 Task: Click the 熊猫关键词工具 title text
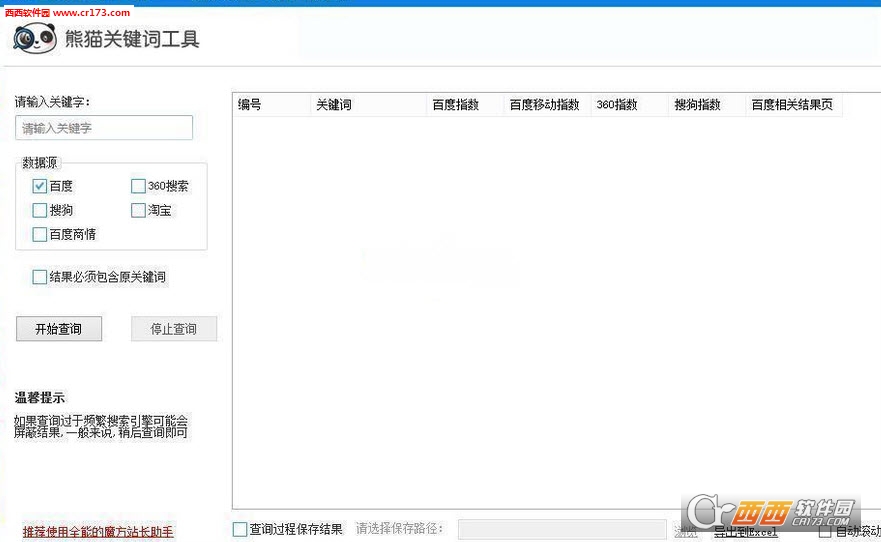pyautogui.click(x=132, y=39)
